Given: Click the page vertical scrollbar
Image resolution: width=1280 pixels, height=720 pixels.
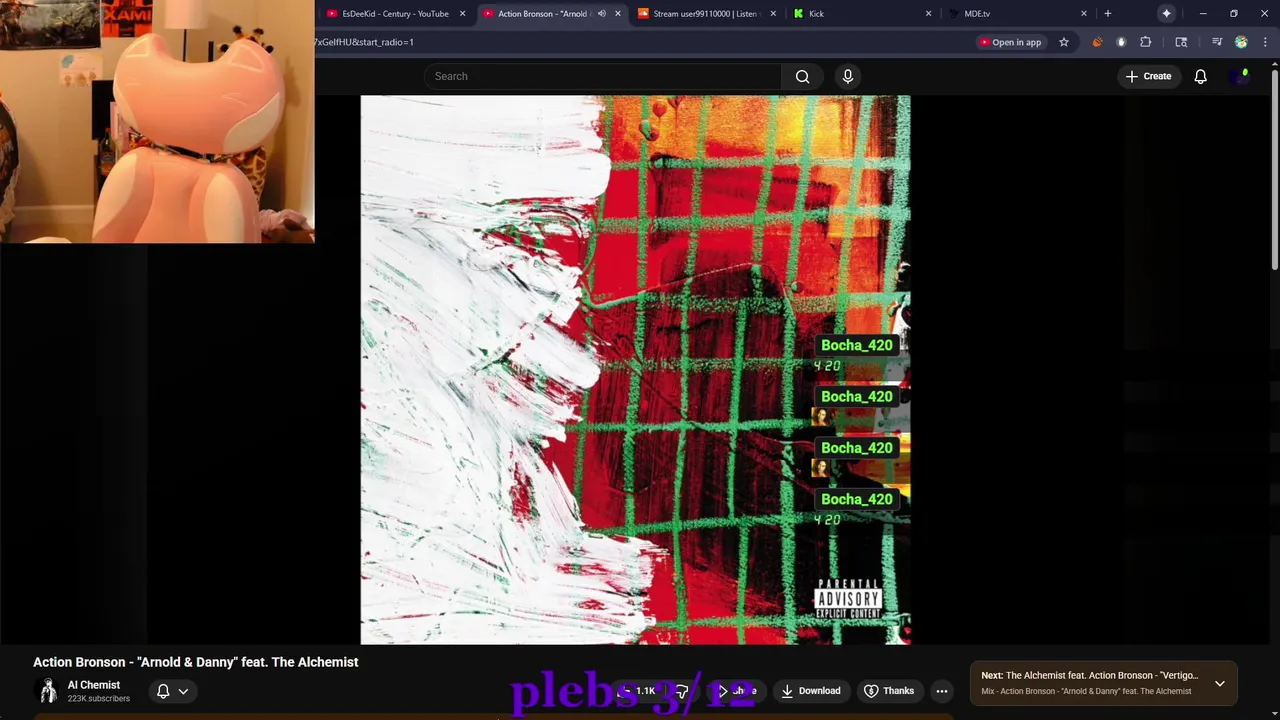Looking at the screenshot, I should pos(1275,170).
